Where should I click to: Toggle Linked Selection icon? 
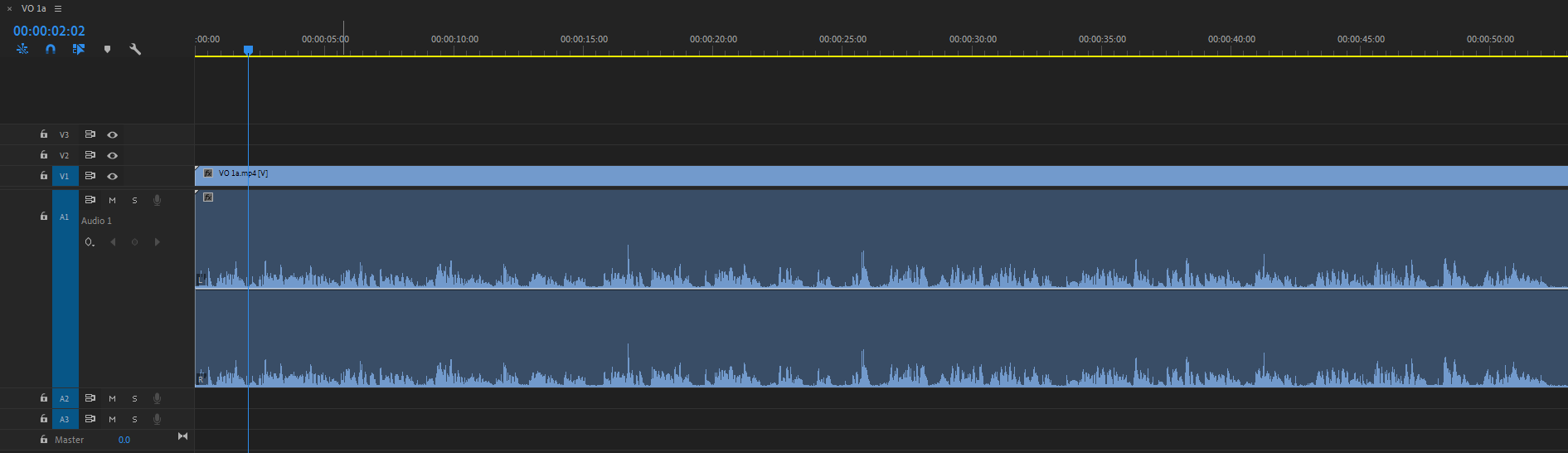[x=79, y=50]
